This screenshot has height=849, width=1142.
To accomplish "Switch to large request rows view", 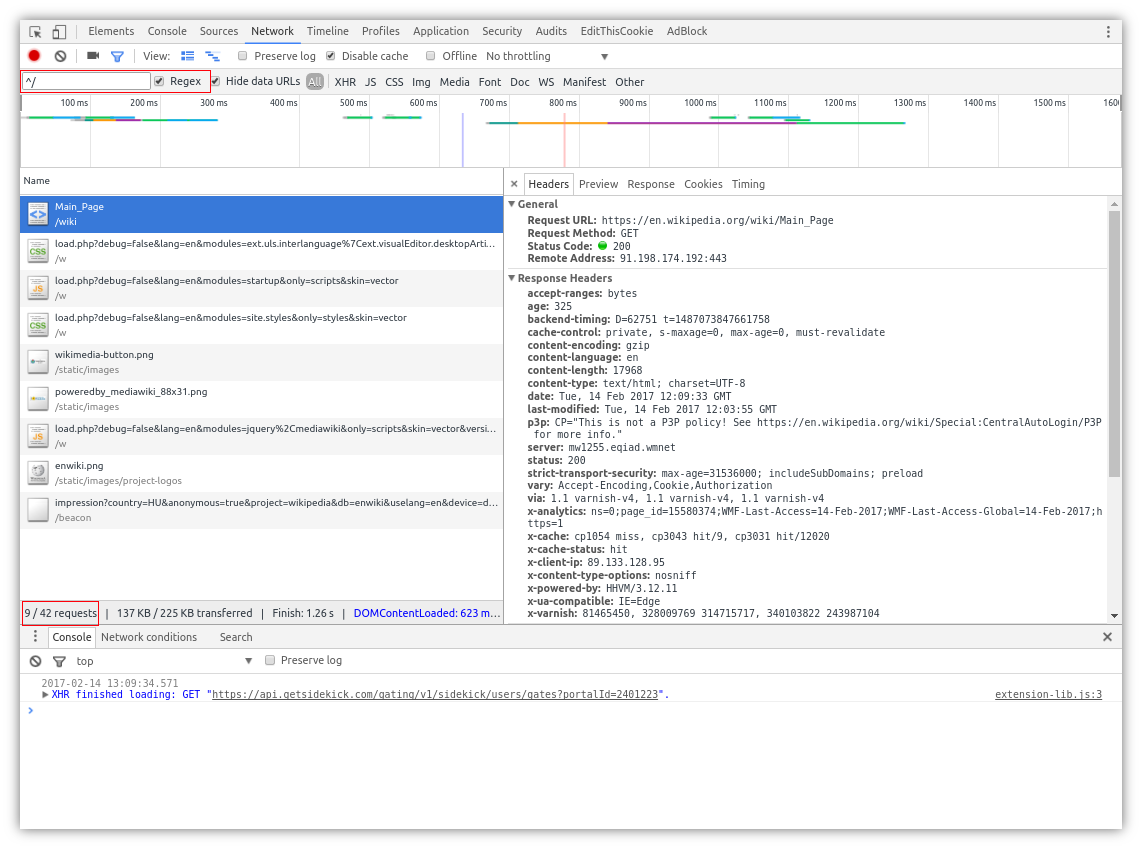I will pos(187,56).
